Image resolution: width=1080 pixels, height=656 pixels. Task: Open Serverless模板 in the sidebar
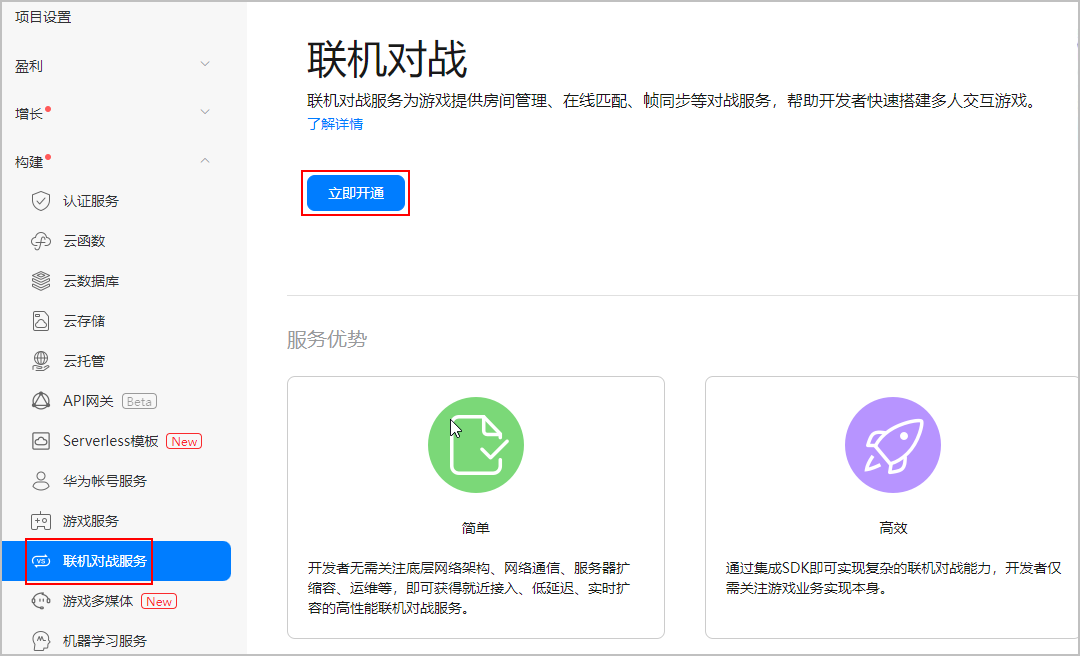(110, 441)
